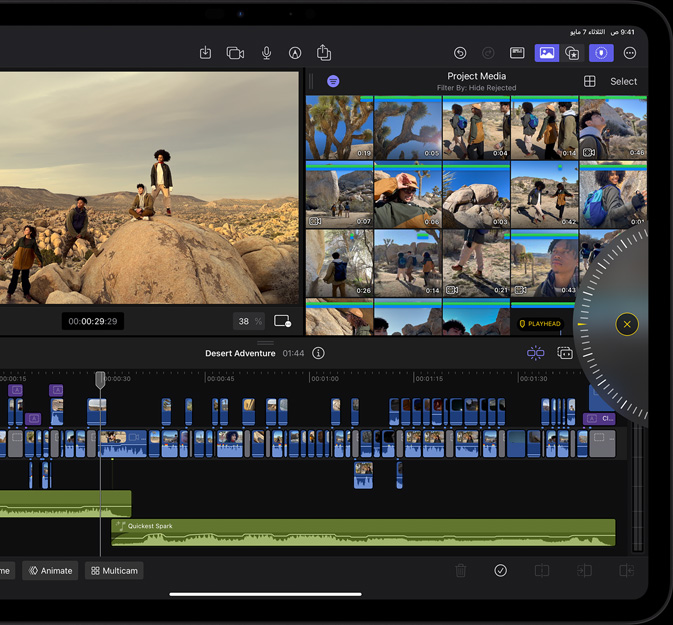673x625 pixels.
Task: Toggle timeline snapping icon beside Desert Adventure
Action: pyautogui.click(x=536, y=353)
